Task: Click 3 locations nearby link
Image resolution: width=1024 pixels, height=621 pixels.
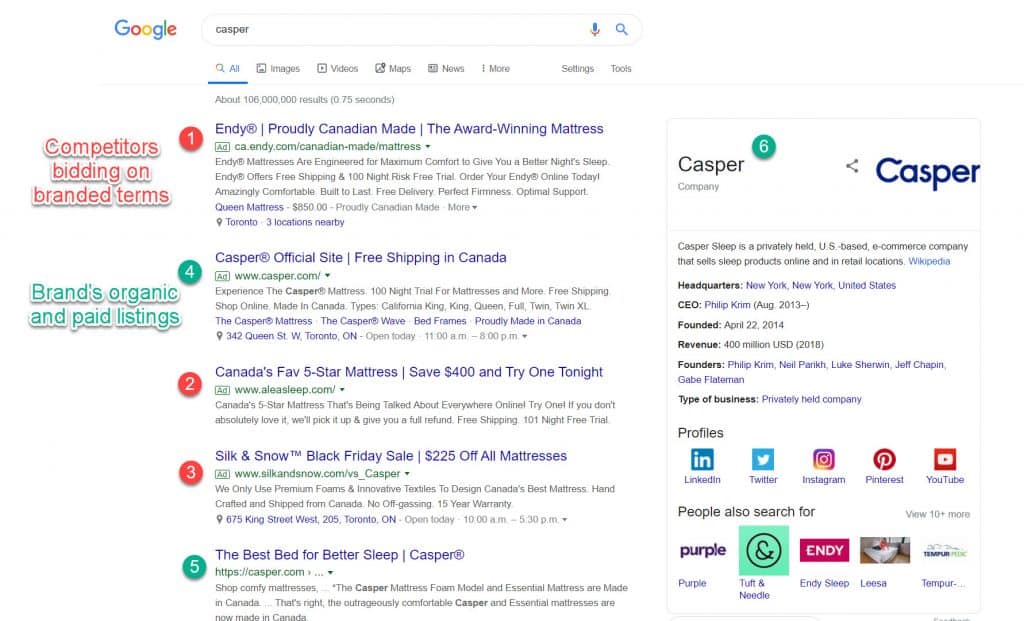Action: (305, 222)
